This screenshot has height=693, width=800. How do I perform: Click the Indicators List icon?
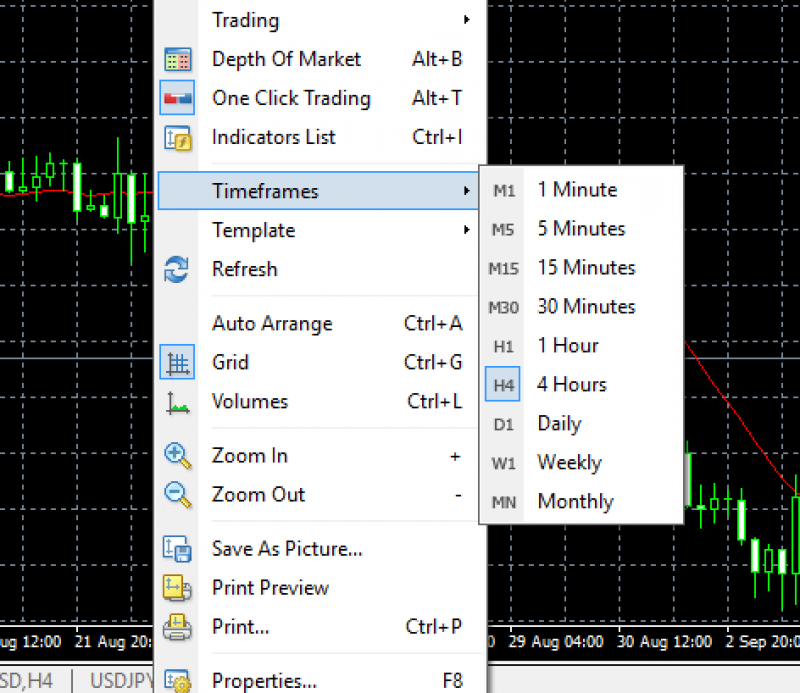tap(178, 138)
